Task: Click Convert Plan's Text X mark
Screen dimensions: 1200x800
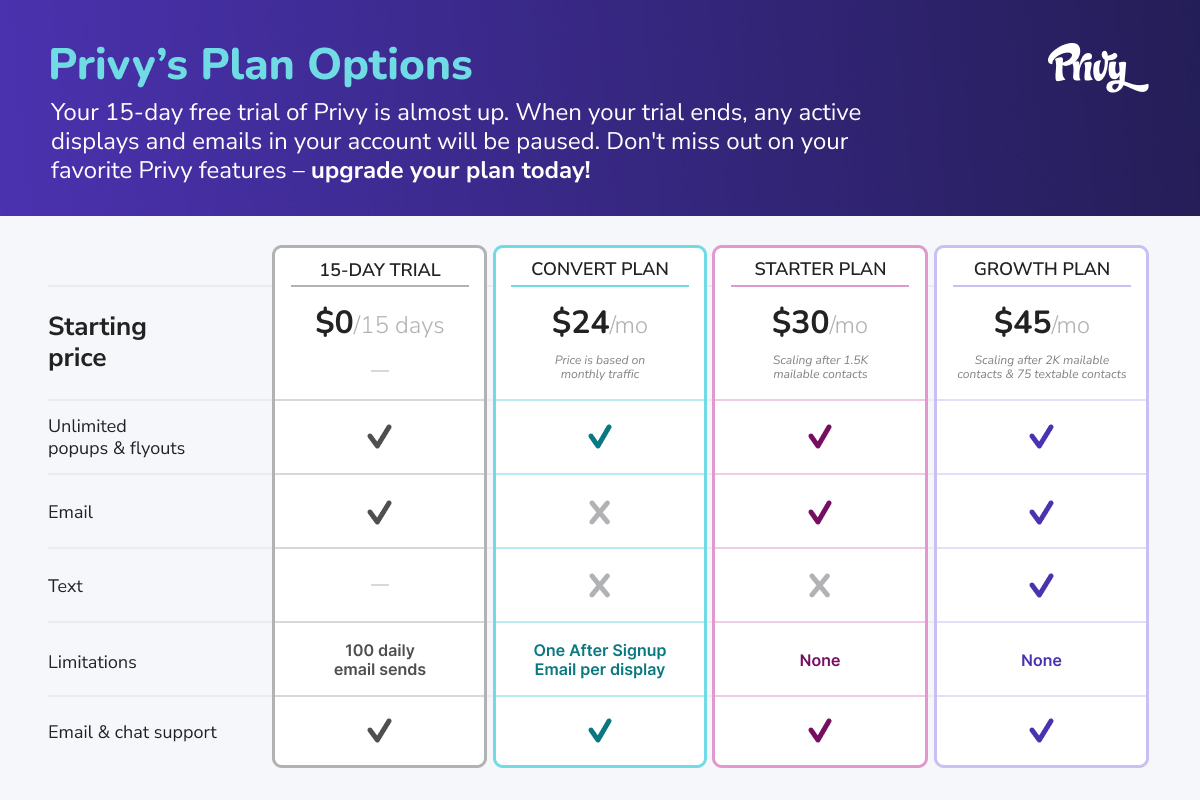Action: 600,585
